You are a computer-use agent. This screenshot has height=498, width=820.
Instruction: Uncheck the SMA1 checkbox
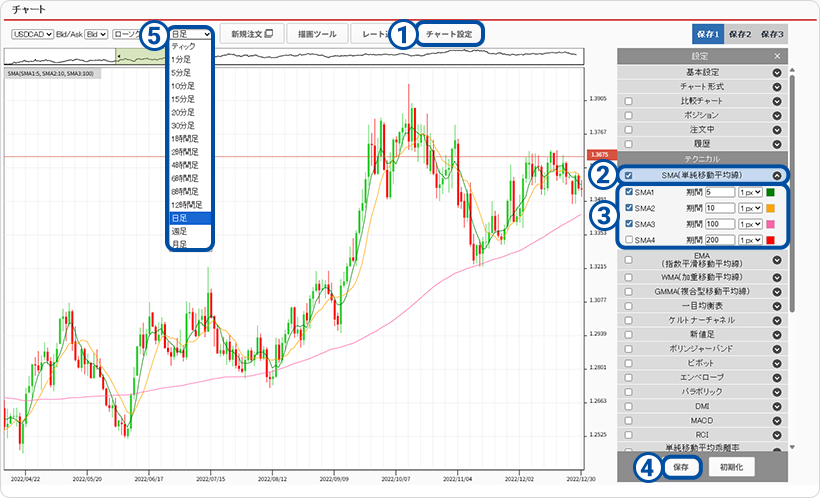[628, 192]
